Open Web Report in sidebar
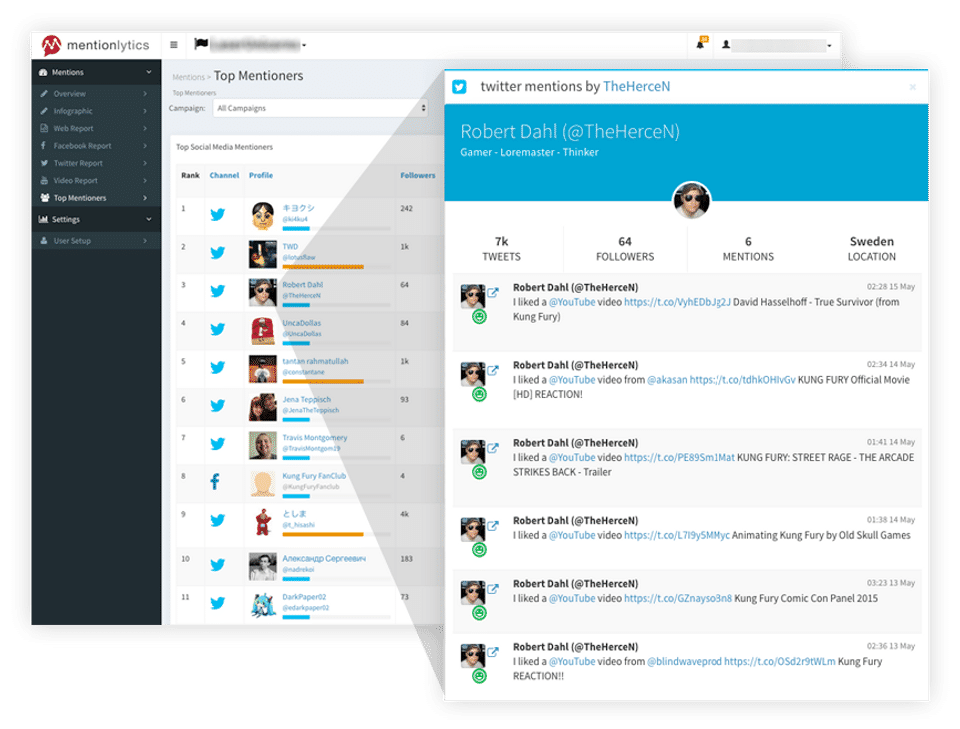The width and height of the screenshot is (960, 729). click(96, 129)
